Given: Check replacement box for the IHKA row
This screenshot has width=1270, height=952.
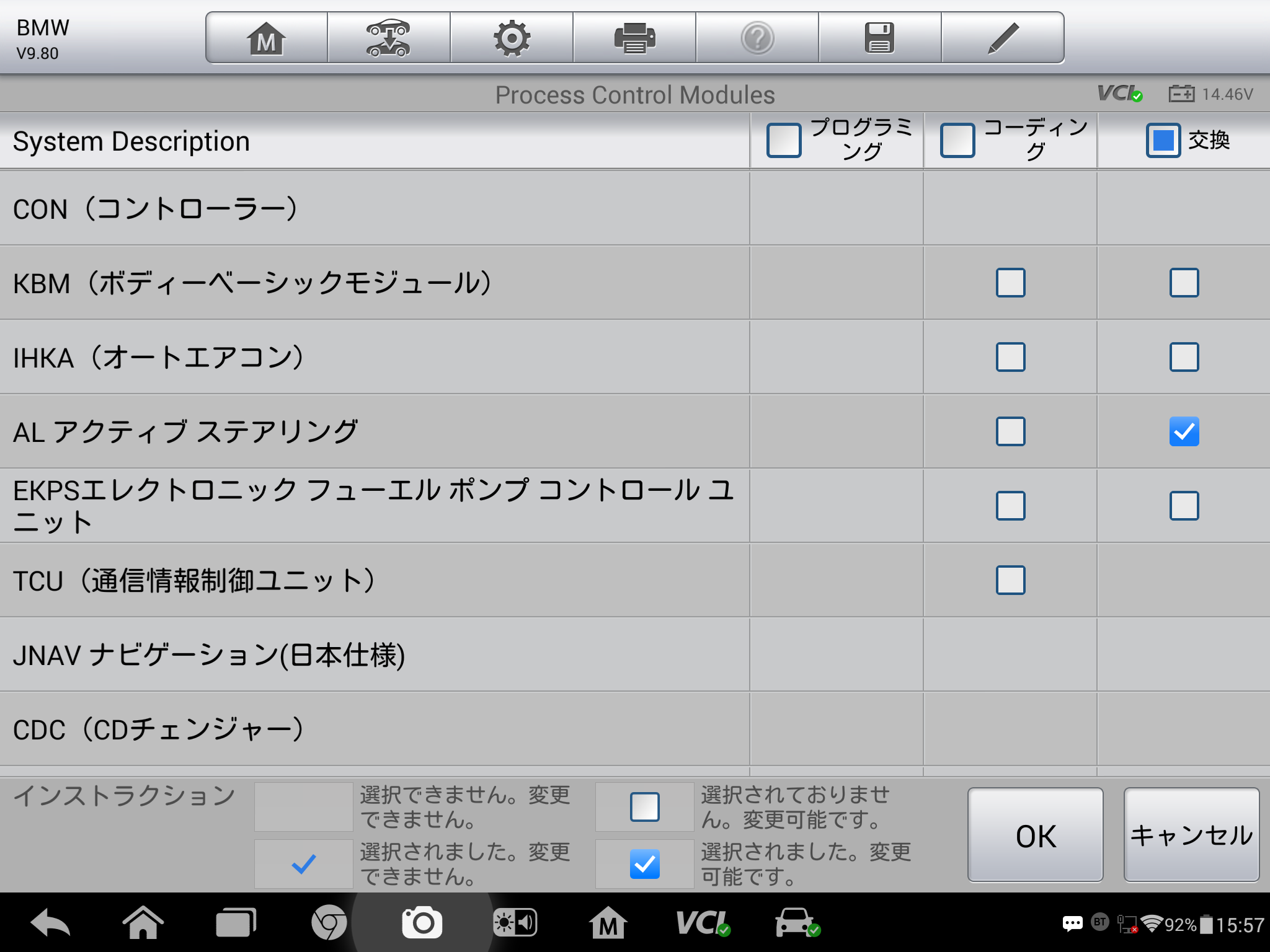Looking at the screenshot, I should (x=1184, y=357).
